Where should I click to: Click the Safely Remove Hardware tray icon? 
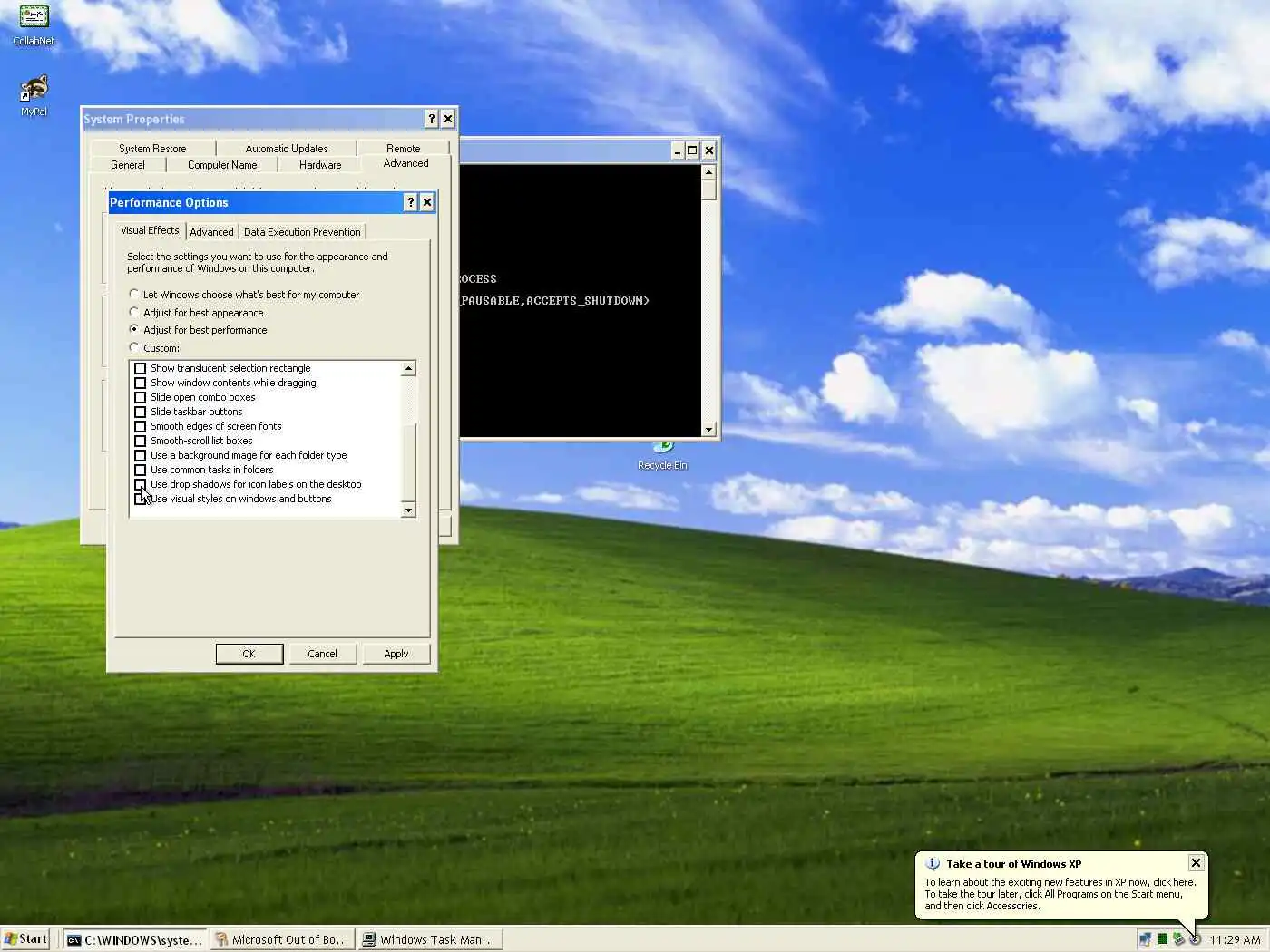coord(1178,939)
